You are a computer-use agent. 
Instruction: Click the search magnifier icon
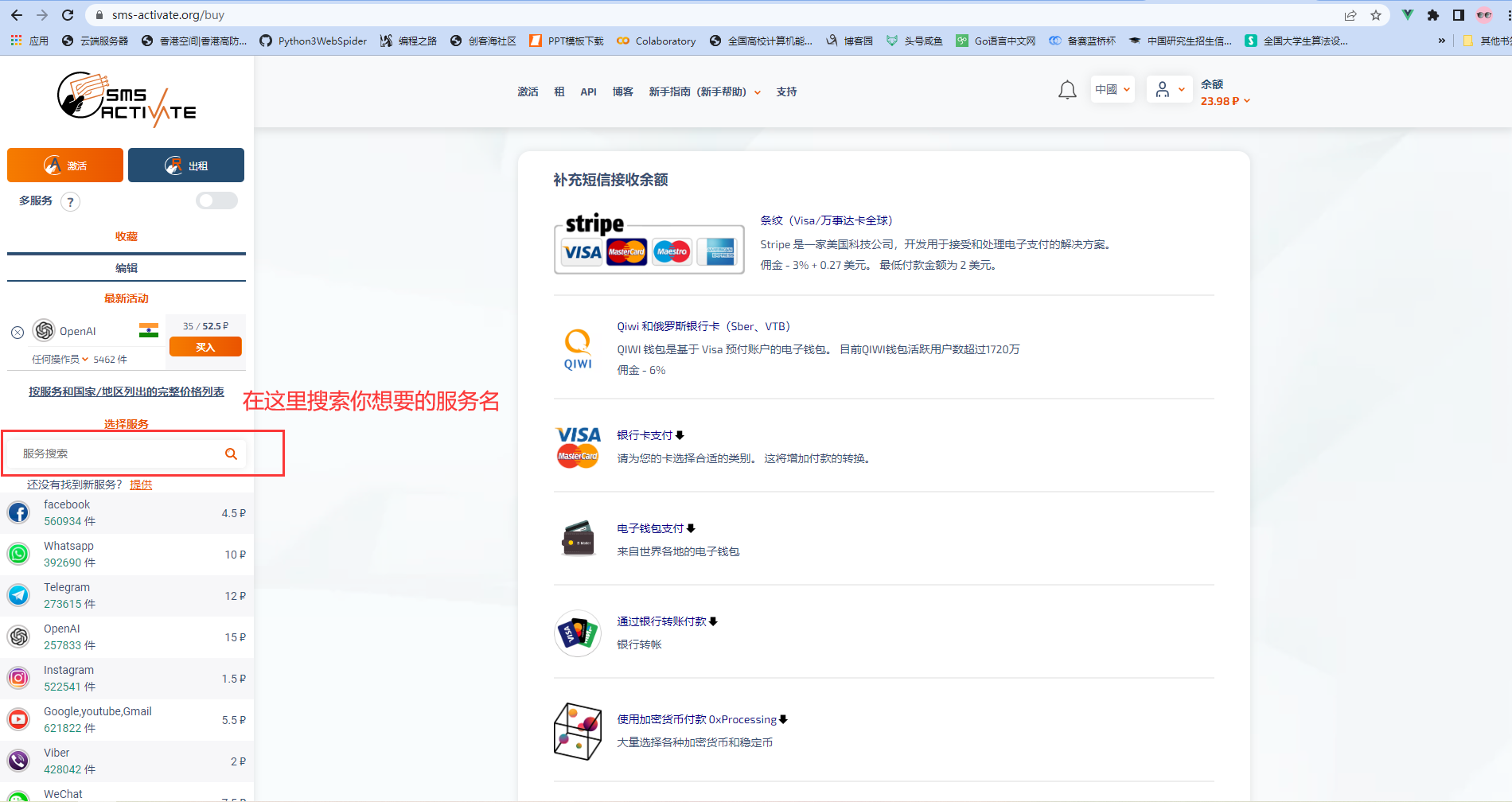tap(231, 454)
